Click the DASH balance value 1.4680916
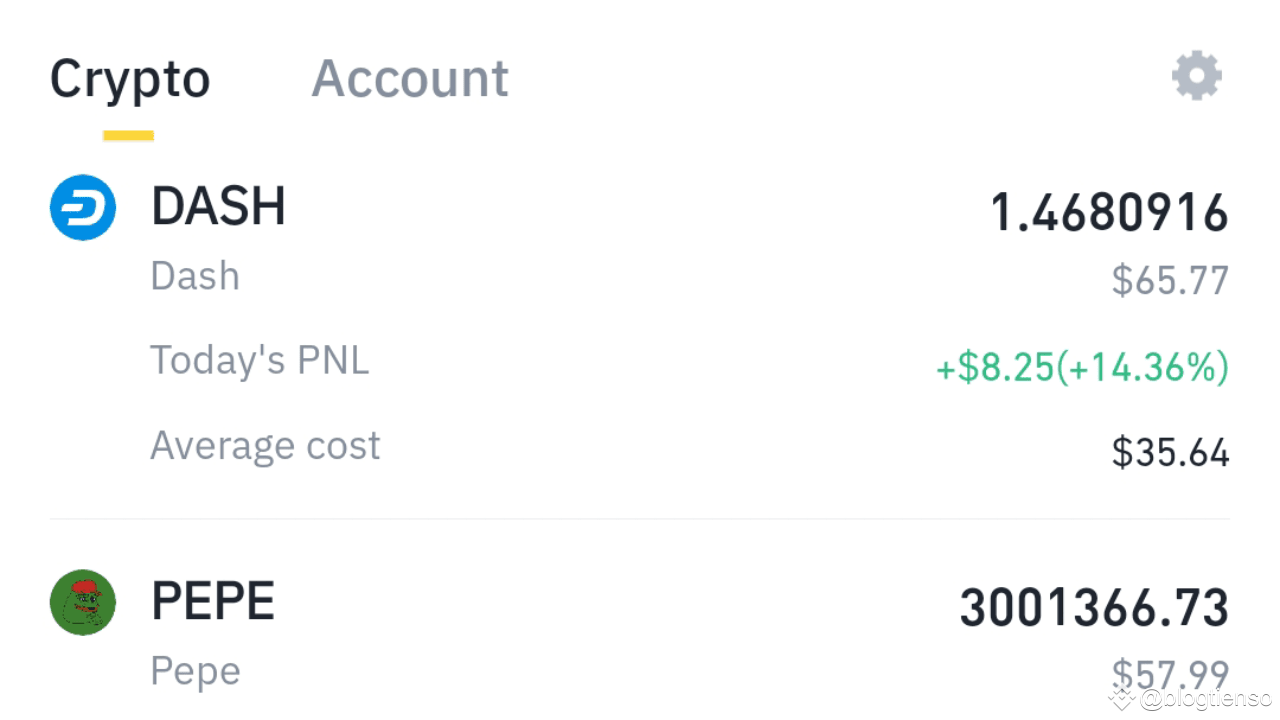The width and height of the screenshot is (1280, 720). (1108, 212)
